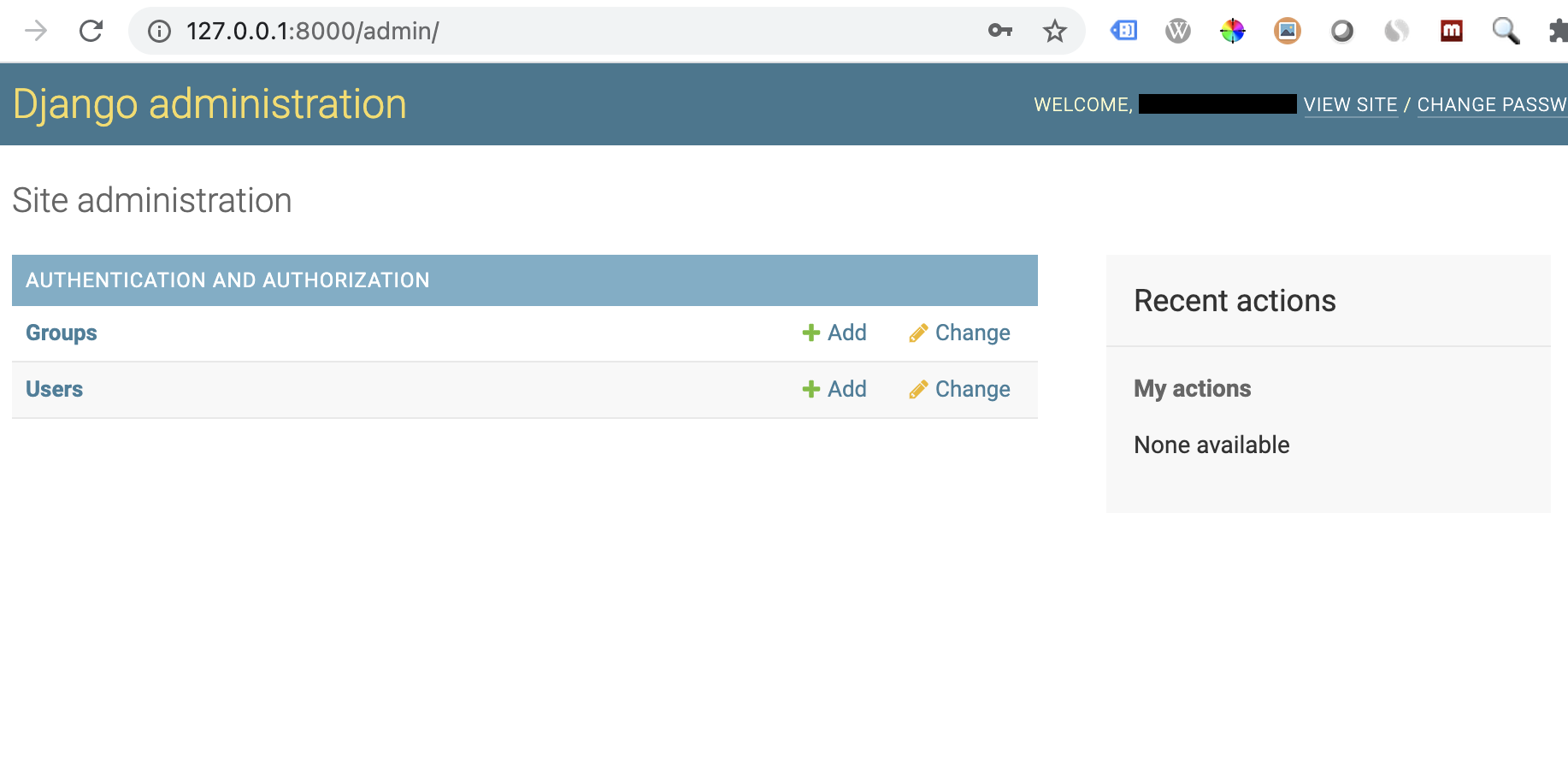Screen dimensions: 1568x766
Task: Click the saved password key icon
Action: pyautogui.click(x=999, y=31)
